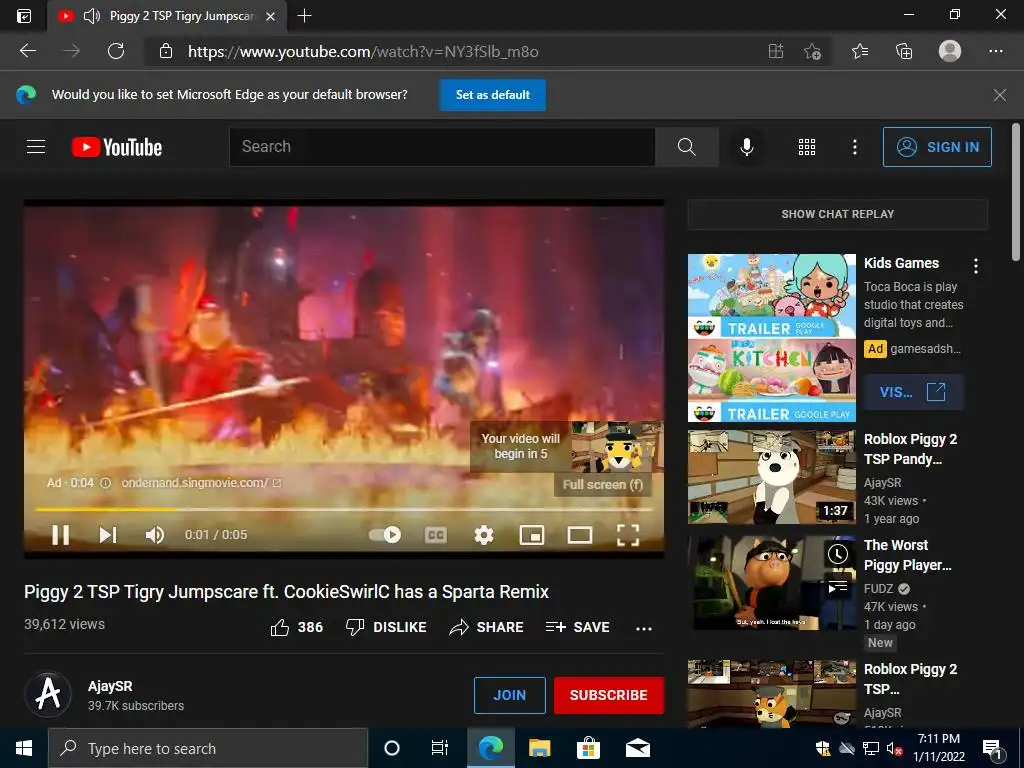Focus the YouTube Search input field
This screenshot has width=1024, height=768.
coord(442,147)
